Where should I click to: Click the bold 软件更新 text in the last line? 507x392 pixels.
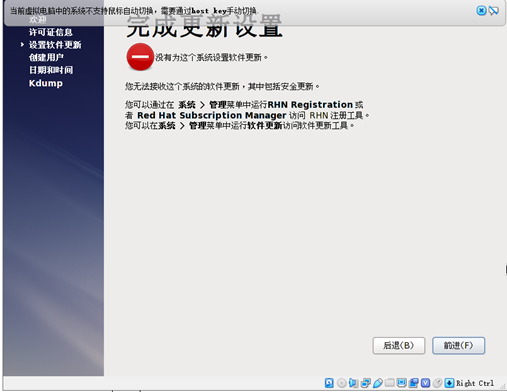point(265,126)
